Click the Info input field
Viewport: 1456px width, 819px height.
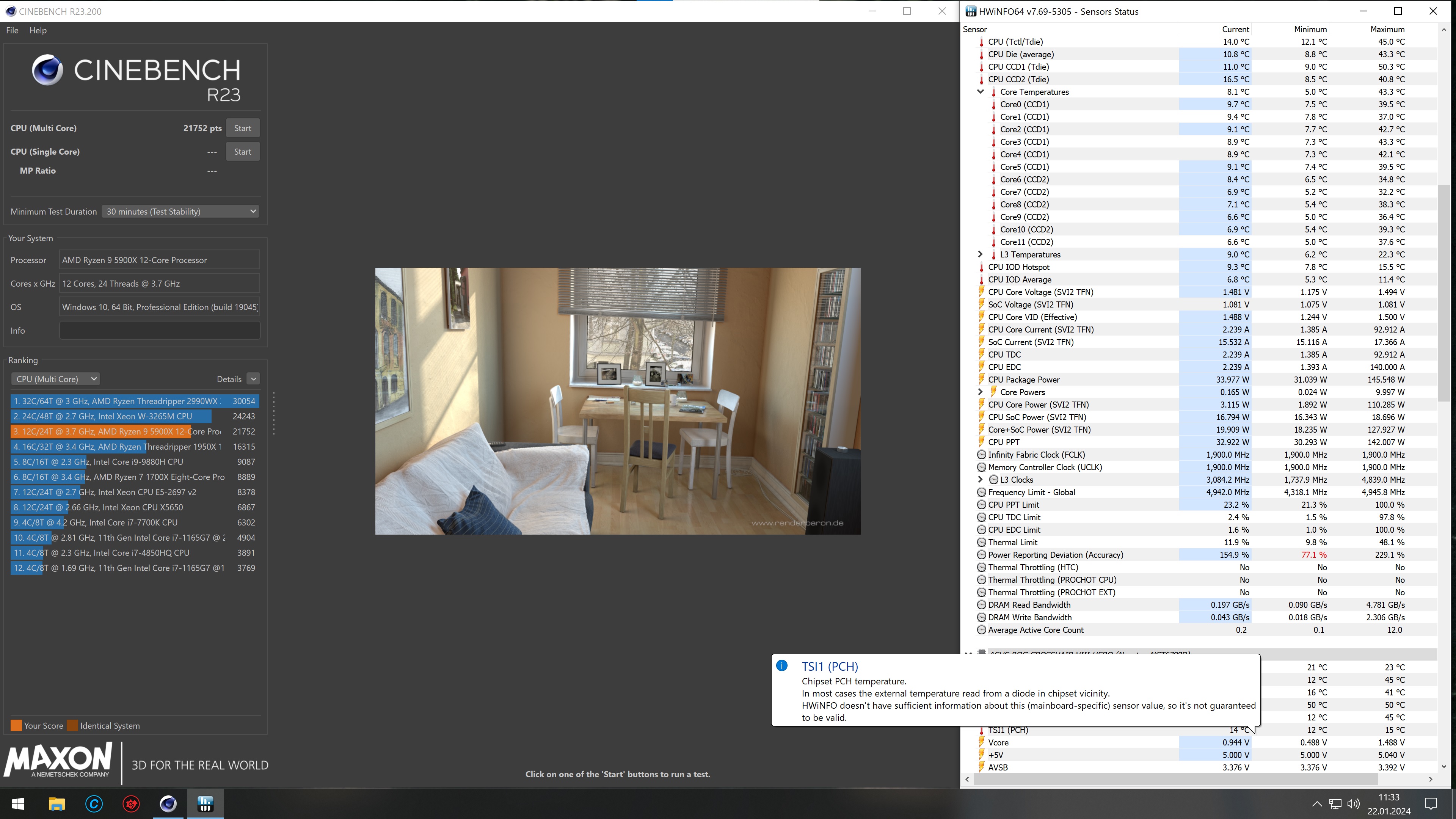[159, 331]
